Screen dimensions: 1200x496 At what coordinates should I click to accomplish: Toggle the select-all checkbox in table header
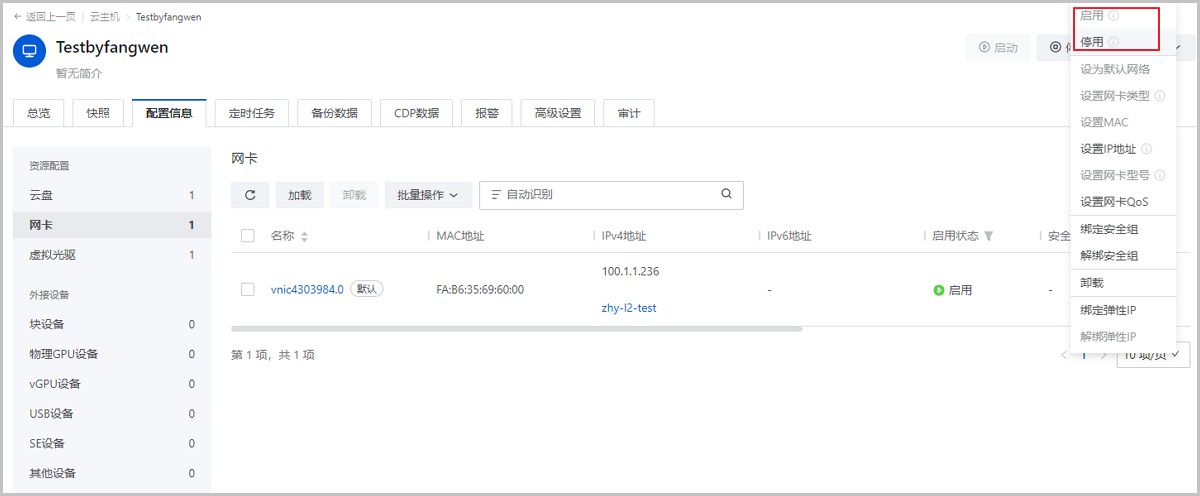pyautogui.click(x=248, y=236)
